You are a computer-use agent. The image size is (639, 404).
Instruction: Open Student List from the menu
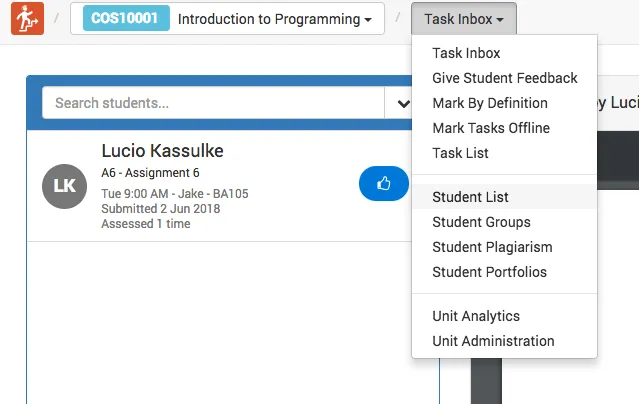pyautogui.click(x=505, y=197)
